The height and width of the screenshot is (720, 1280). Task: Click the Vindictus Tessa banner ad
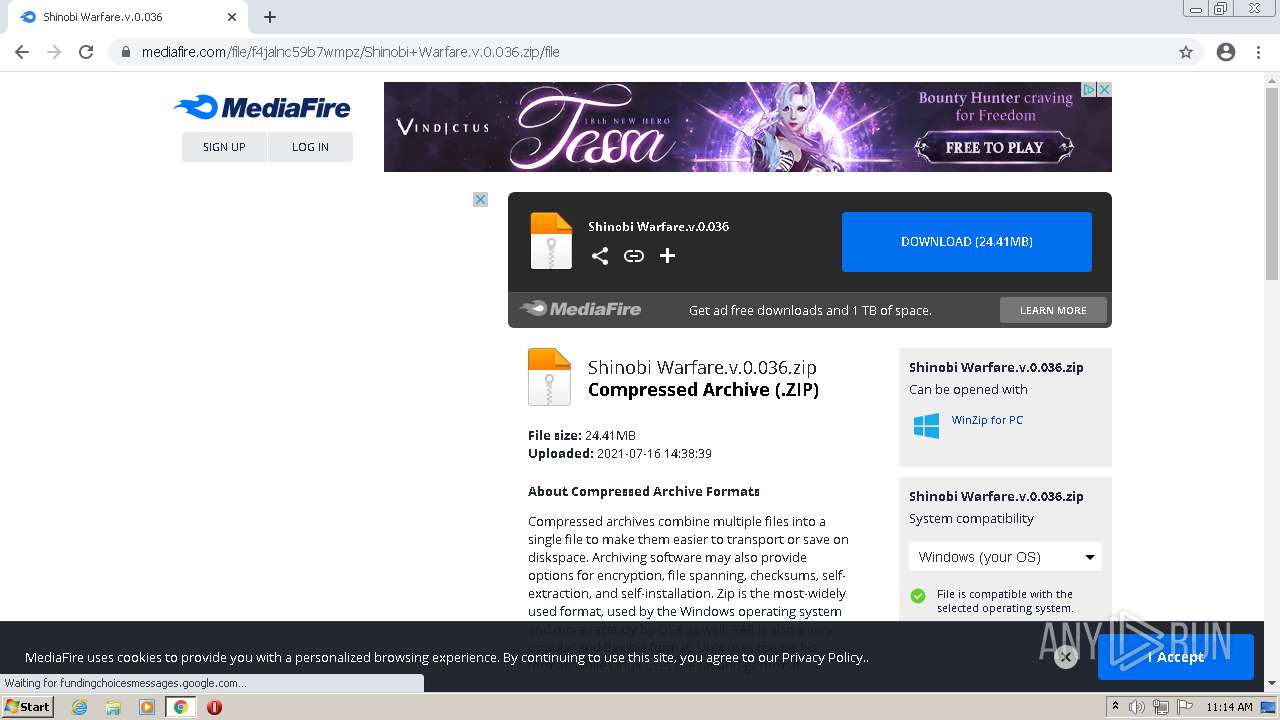tap(748, 127)
